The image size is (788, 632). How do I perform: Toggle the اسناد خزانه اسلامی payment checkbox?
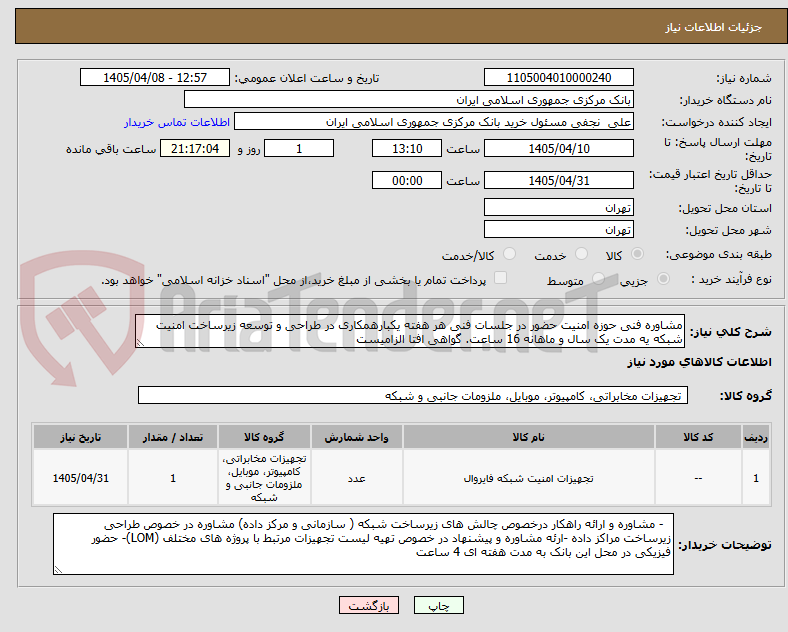[501, 278]
